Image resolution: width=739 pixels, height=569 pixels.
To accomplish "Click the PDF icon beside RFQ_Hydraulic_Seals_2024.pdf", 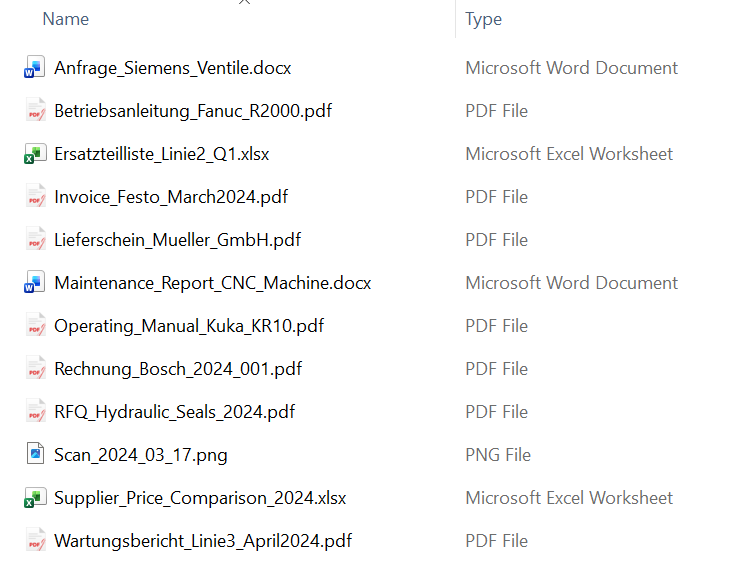I will 35,411.
